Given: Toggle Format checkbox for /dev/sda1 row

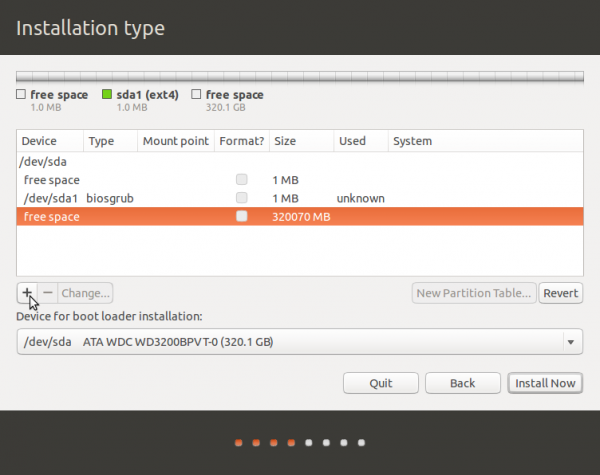Looking at the screenshot, I should (241, 198).
